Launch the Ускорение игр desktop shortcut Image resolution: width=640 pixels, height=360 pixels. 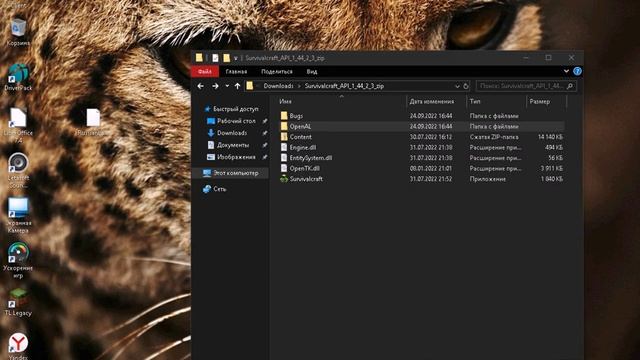(18, 260)
